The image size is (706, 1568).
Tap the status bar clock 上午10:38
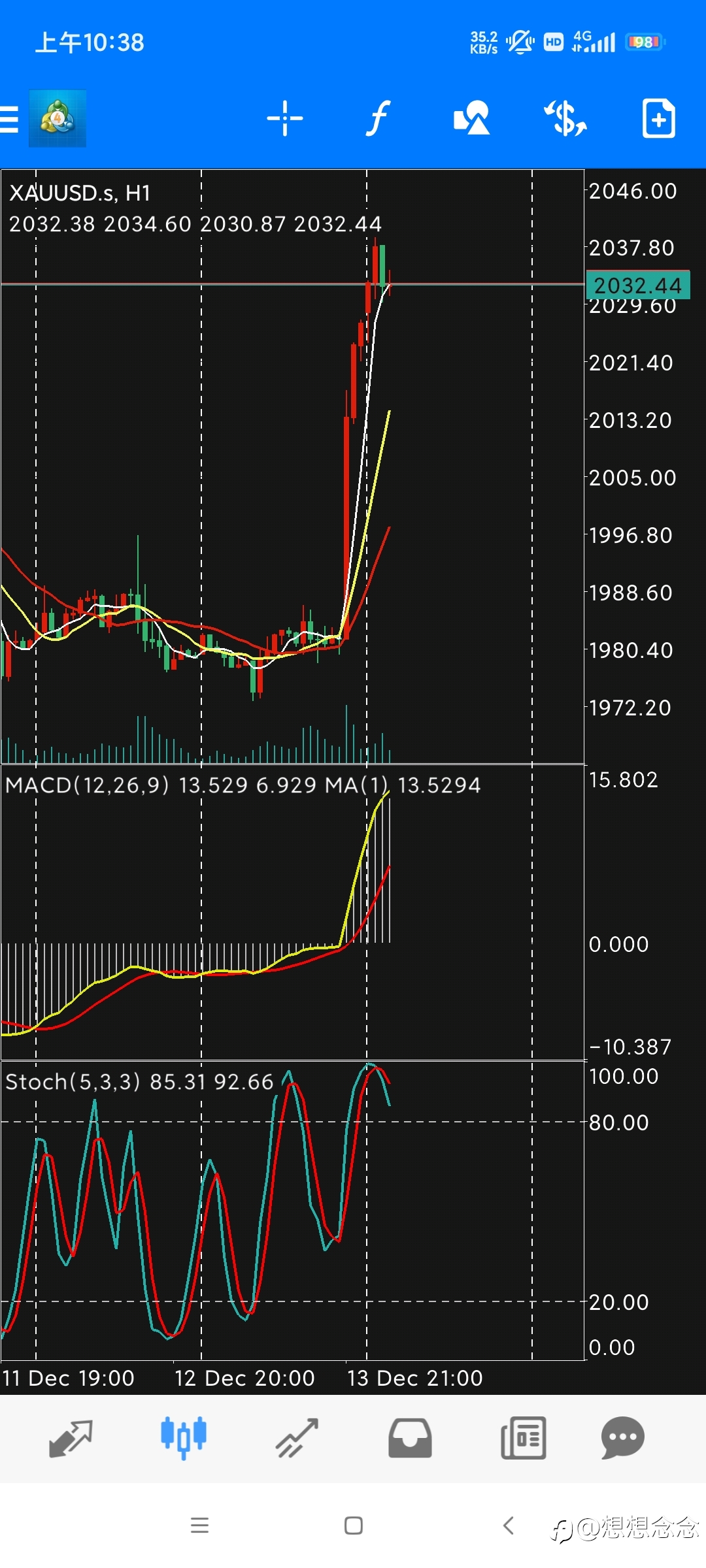click(x=90, y=42)
